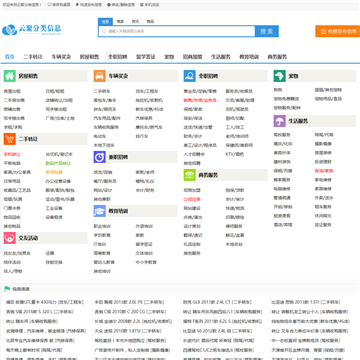Image resolution: width=360 pixels, height=360 pixels.
Task: Open the red 公司注册 link
Action: point(192,199)
